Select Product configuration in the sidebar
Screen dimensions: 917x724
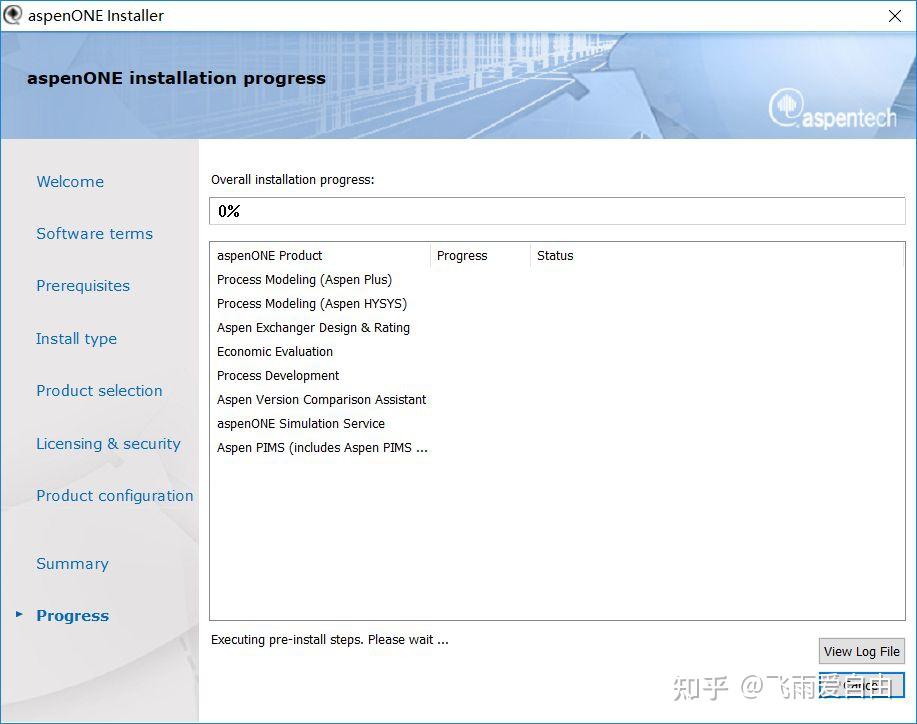click(x=114, y=495)
